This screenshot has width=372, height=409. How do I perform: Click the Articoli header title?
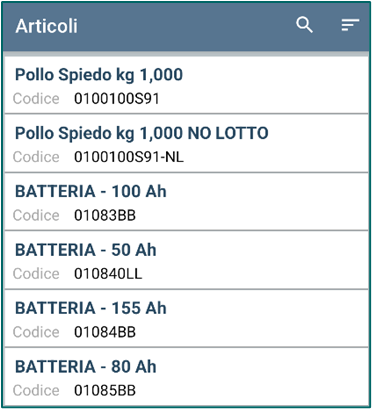[46, 26]
